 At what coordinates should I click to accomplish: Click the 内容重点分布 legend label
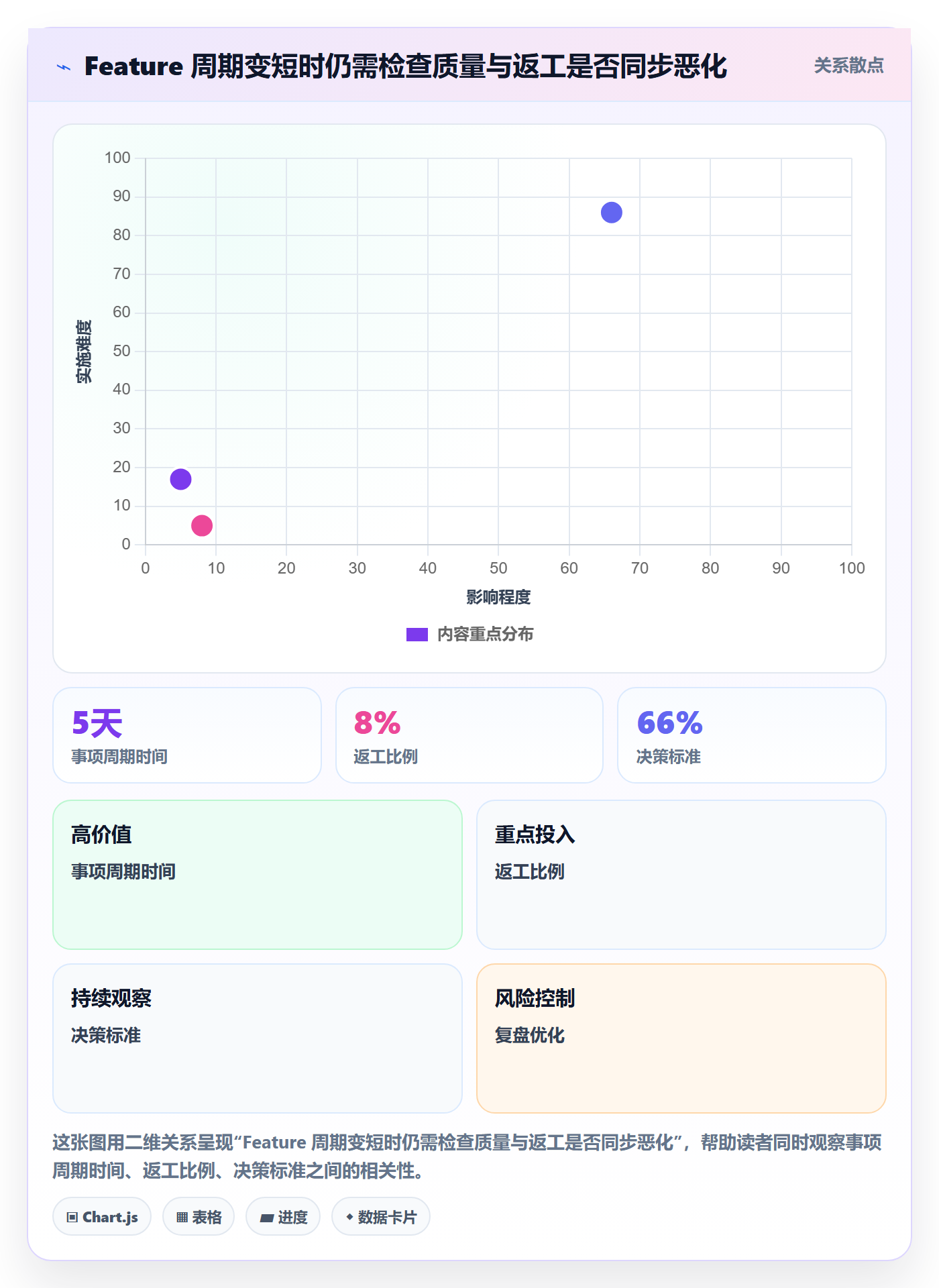485,635
